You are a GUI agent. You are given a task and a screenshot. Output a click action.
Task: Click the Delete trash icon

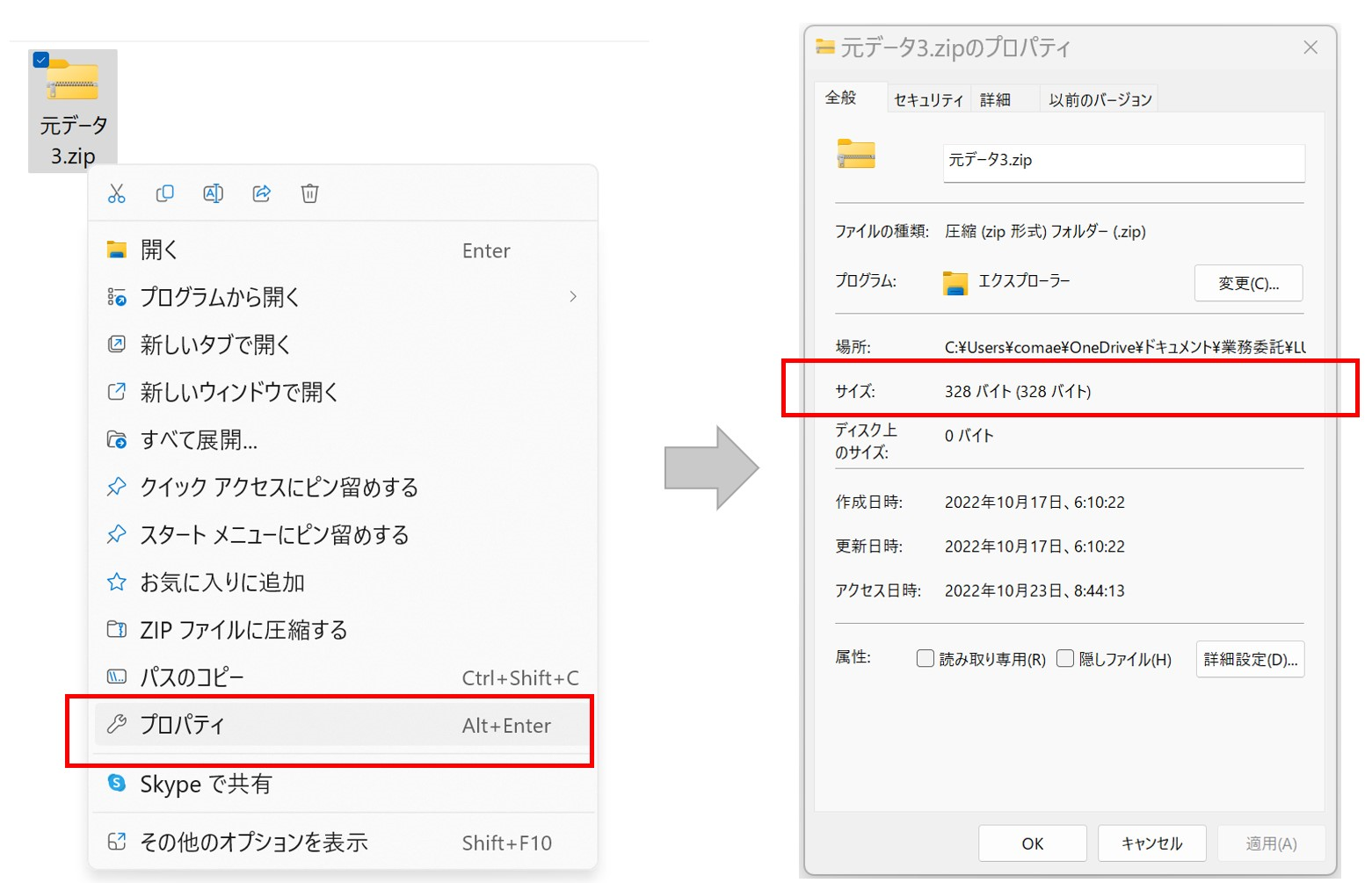tap(309, 193)
